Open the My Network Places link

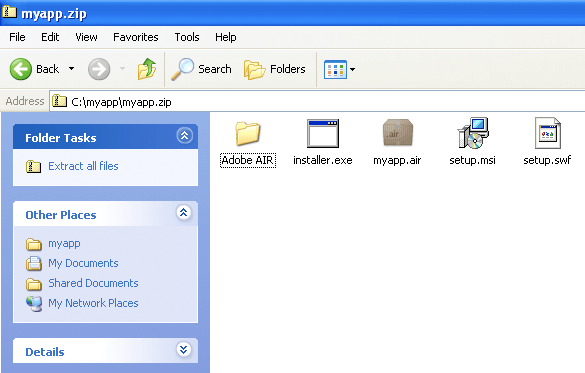93,303
